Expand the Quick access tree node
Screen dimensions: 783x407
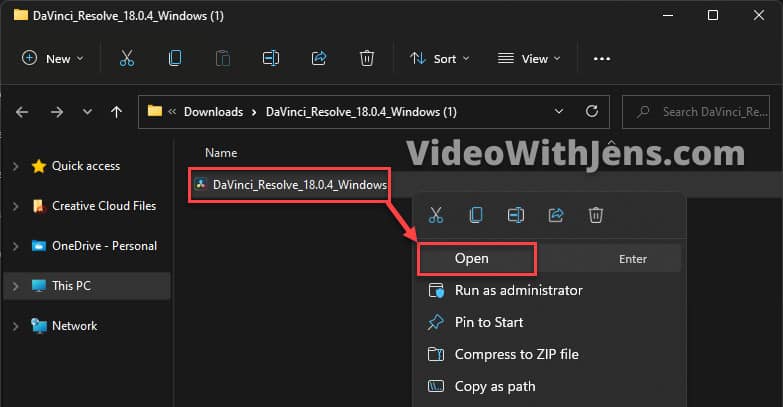[x=15, y=166]
